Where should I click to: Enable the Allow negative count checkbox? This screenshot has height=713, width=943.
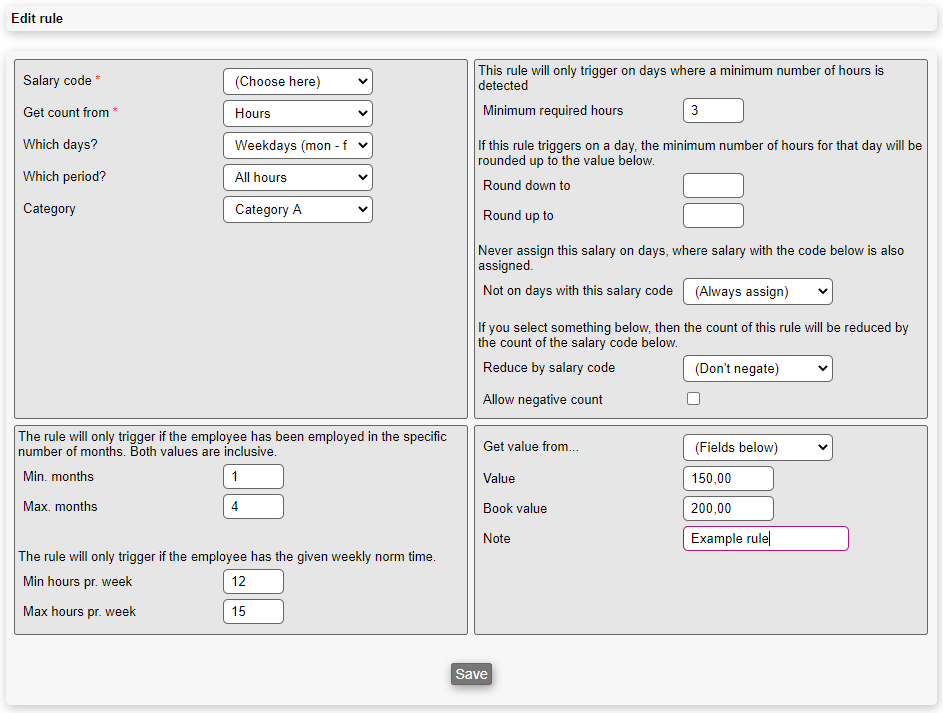[693, 399]
